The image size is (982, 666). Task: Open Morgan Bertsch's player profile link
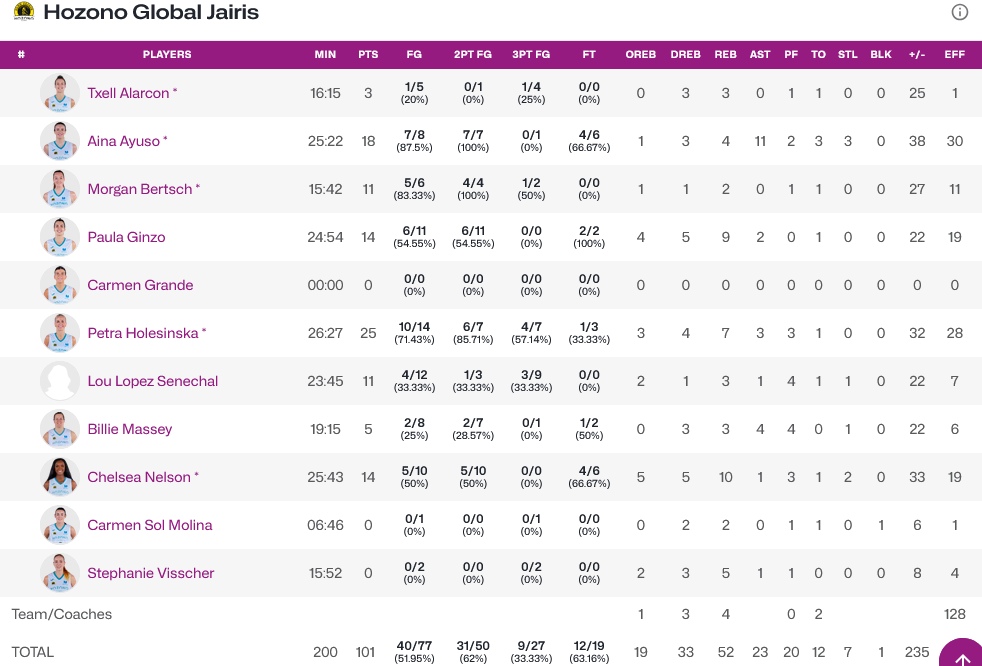(x=139, y=189)
